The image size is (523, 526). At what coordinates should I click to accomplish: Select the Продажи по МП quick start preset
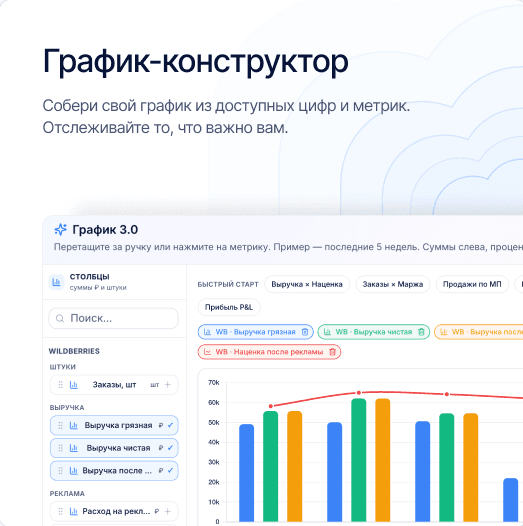pos(472,284)
